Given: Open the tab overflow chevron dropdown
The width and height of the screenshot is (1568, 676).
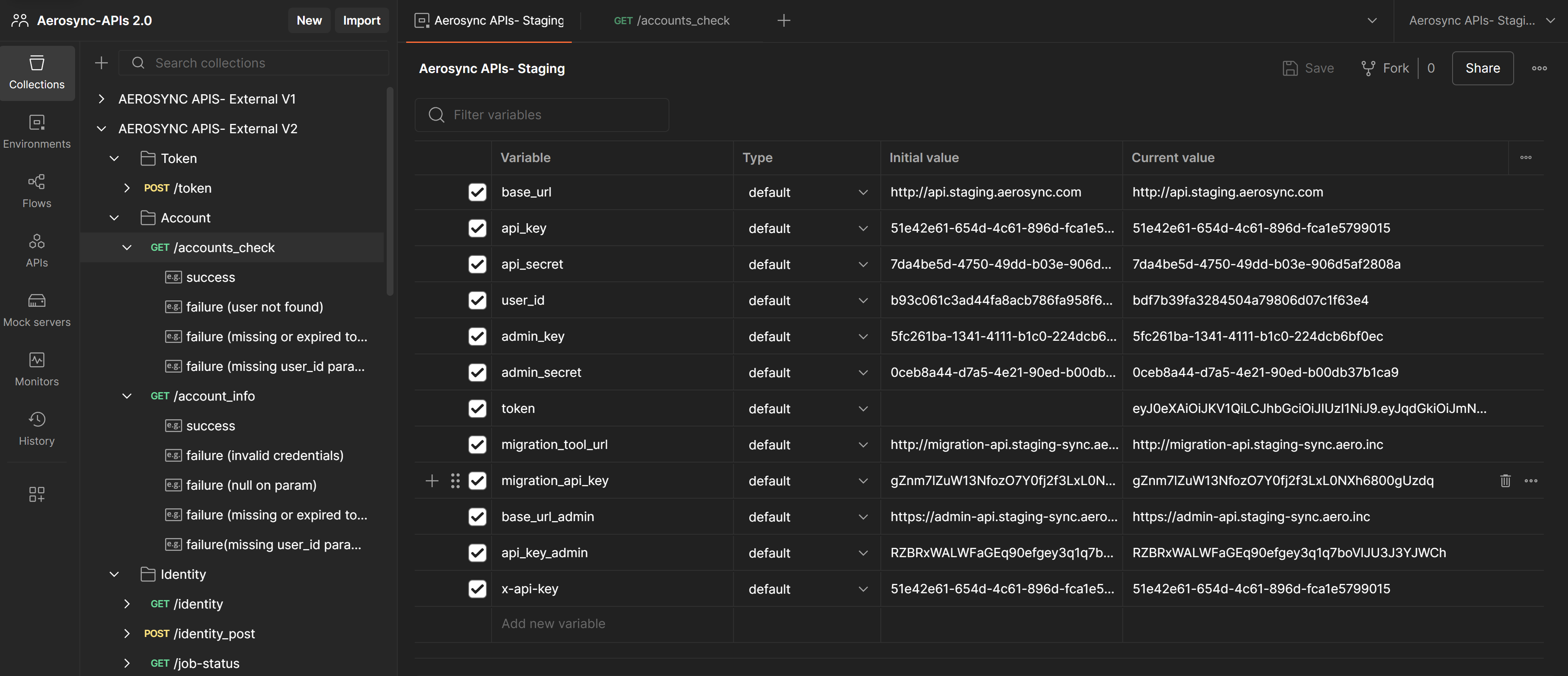Looking at the screenshot, I should pos(1372,21).
